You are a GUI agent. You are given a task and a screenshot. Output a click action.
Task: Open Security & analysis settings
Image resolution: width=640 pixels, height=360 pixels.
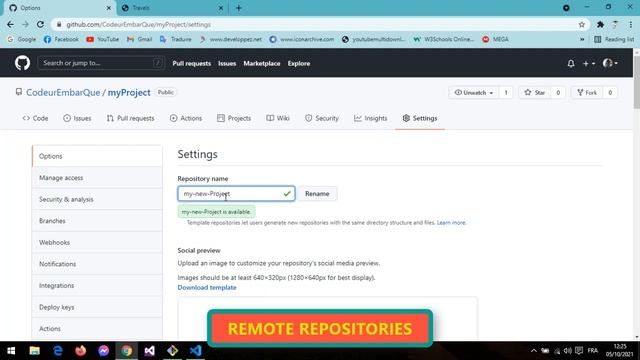tap(97, 200)
